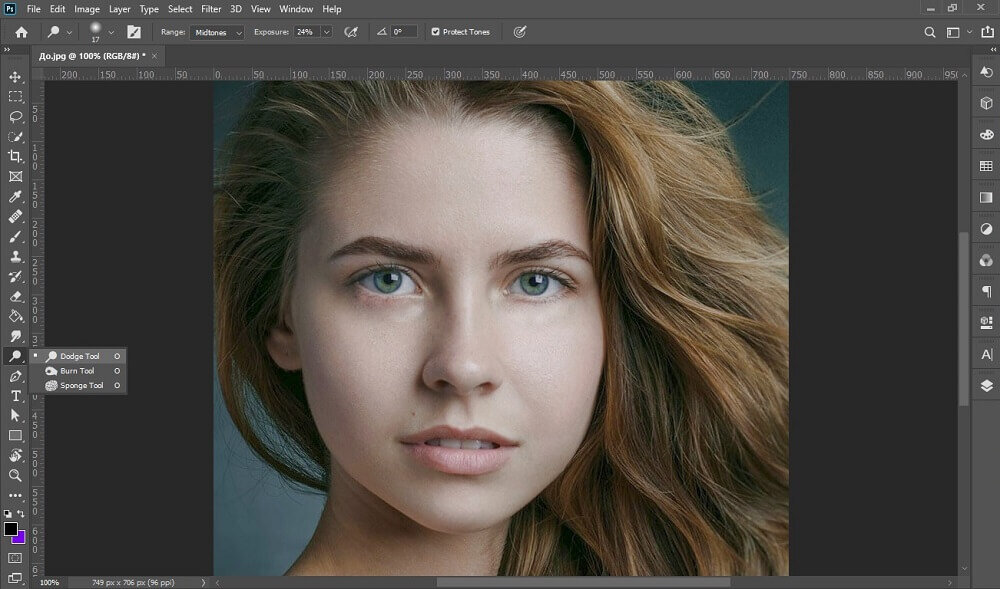Activate the Zoom tool in the toolbar
This screenshot has height=589, width=1000.
[15, 476]
